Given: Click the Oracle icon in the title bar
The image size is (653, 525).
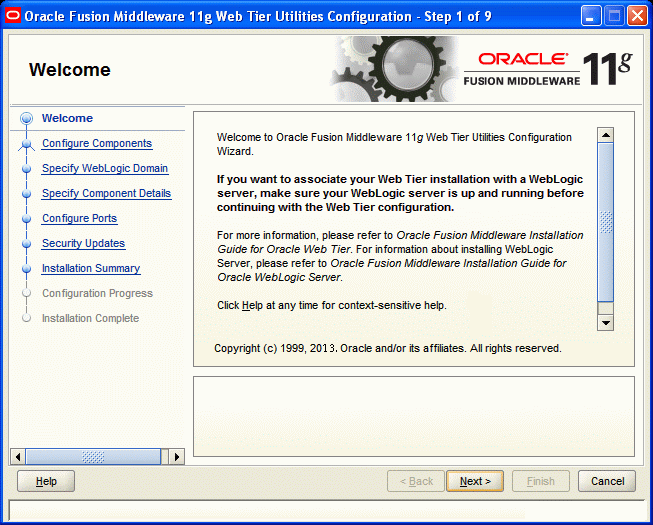Looking at the screenshot, I should click(x=13, y=16).
